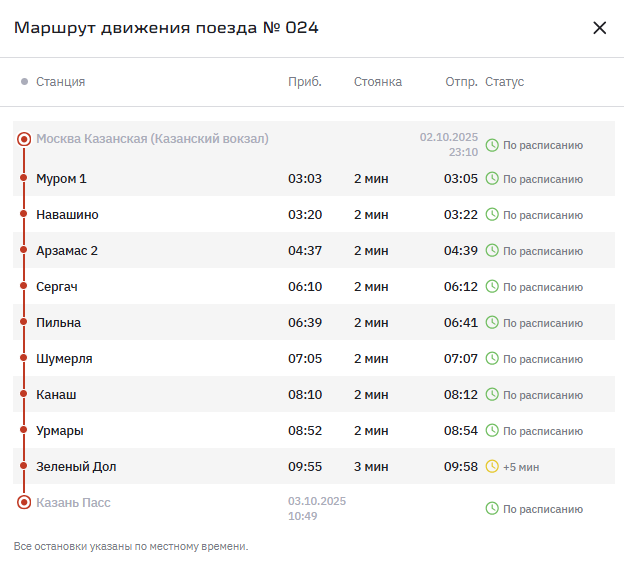Select the Пильна station name
Image resolution: width=624 pixels, height=564 pixels.
coord(58,322)
